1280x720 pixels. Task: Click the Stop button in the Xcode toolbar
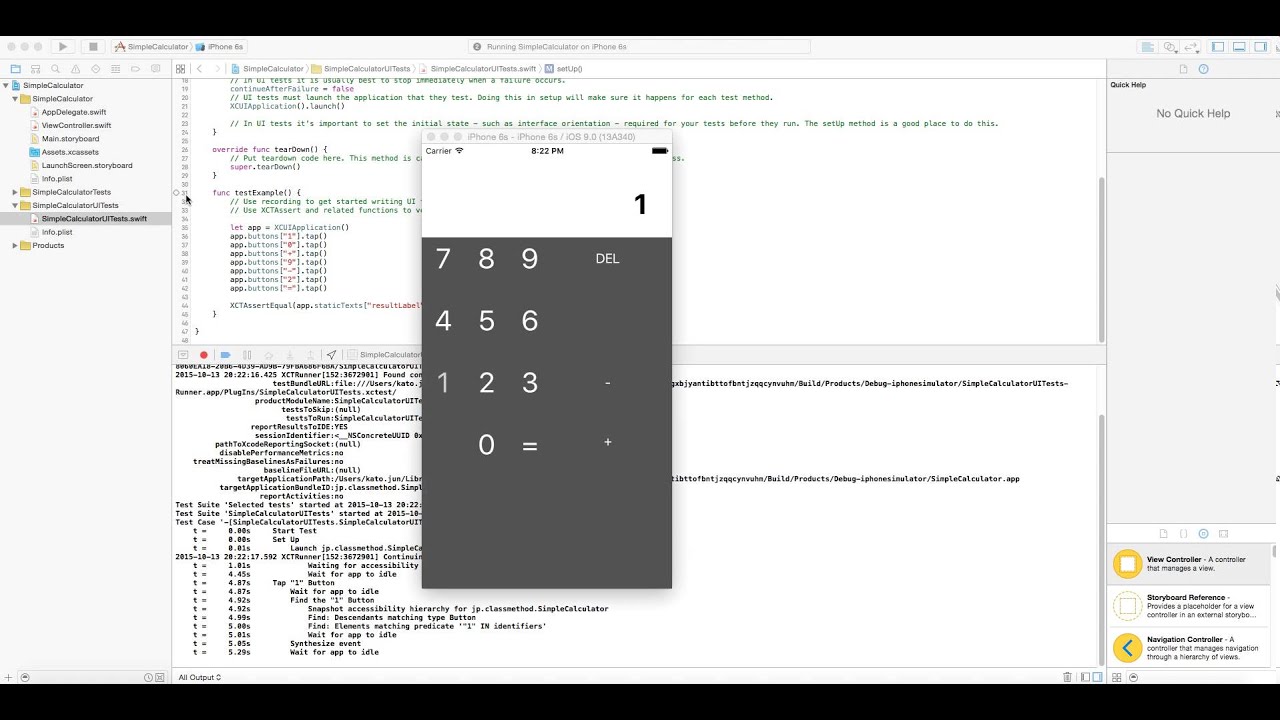click(x=93, y=47)
